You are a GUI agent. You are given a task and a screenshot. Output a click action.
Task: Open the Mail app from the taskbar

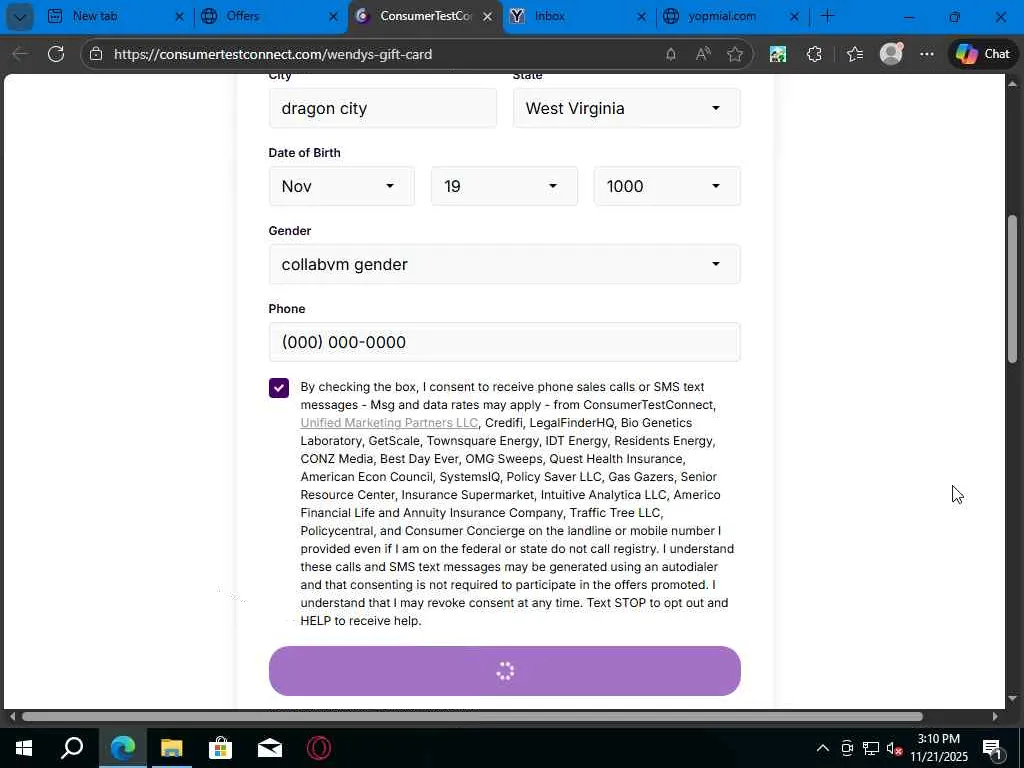click(x=269, y=748)
